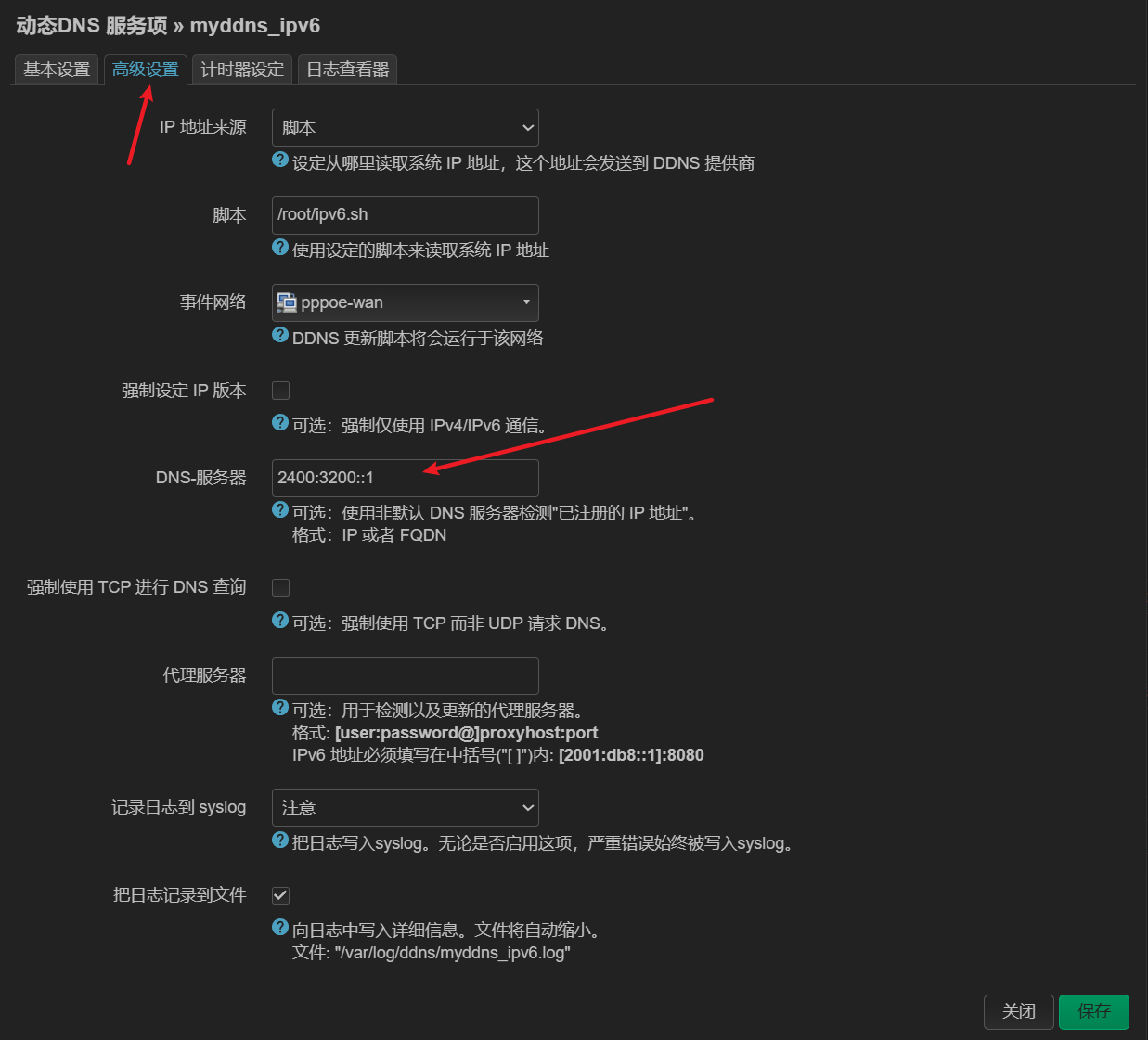Click help icon under 事件网络 dropdown

tap(280, 335)
